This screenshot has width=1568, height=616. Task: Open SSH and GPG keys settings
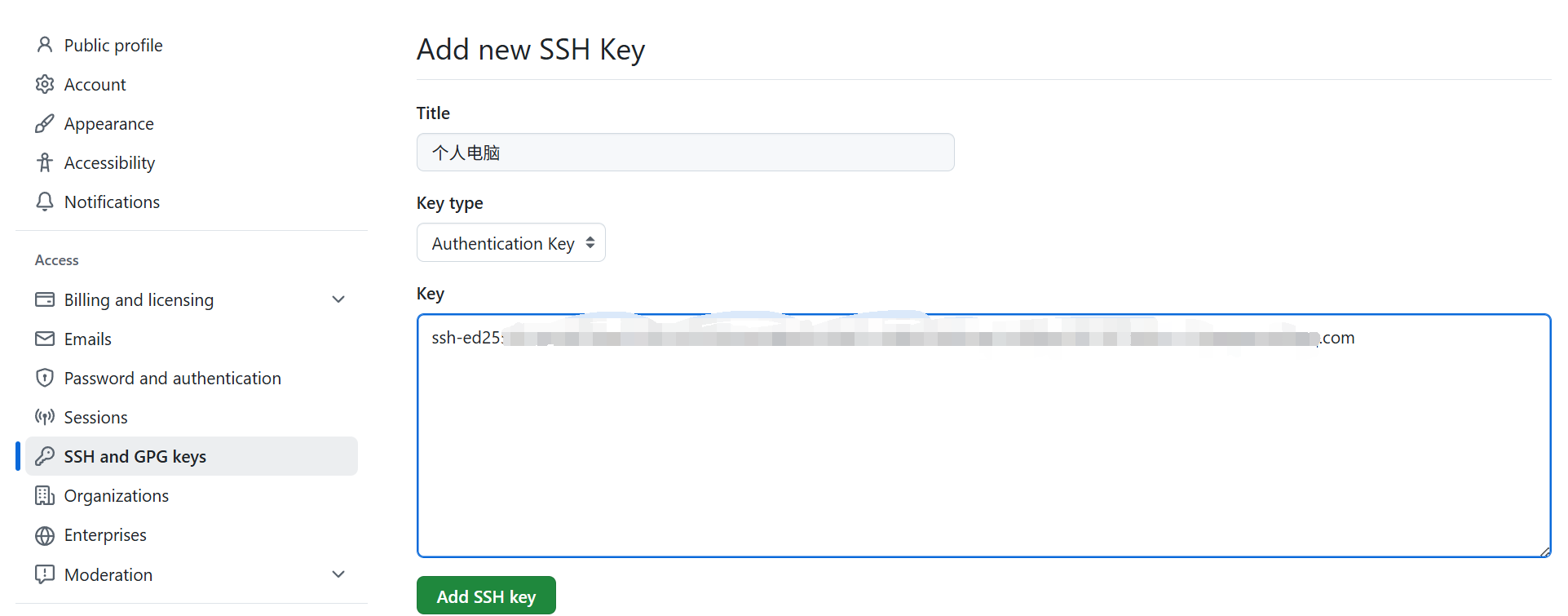tap(135, 457)
